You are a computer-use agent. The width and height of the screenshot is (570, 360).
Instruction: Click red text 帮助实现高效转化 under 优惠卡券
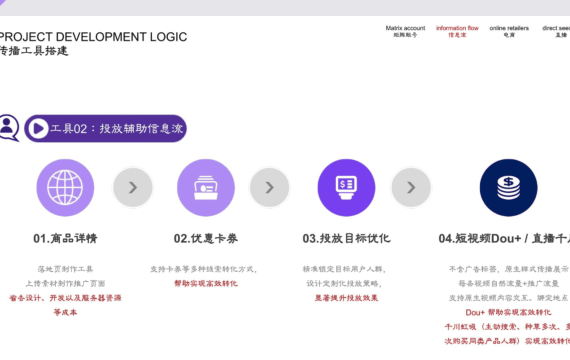[x=206, y=283]
